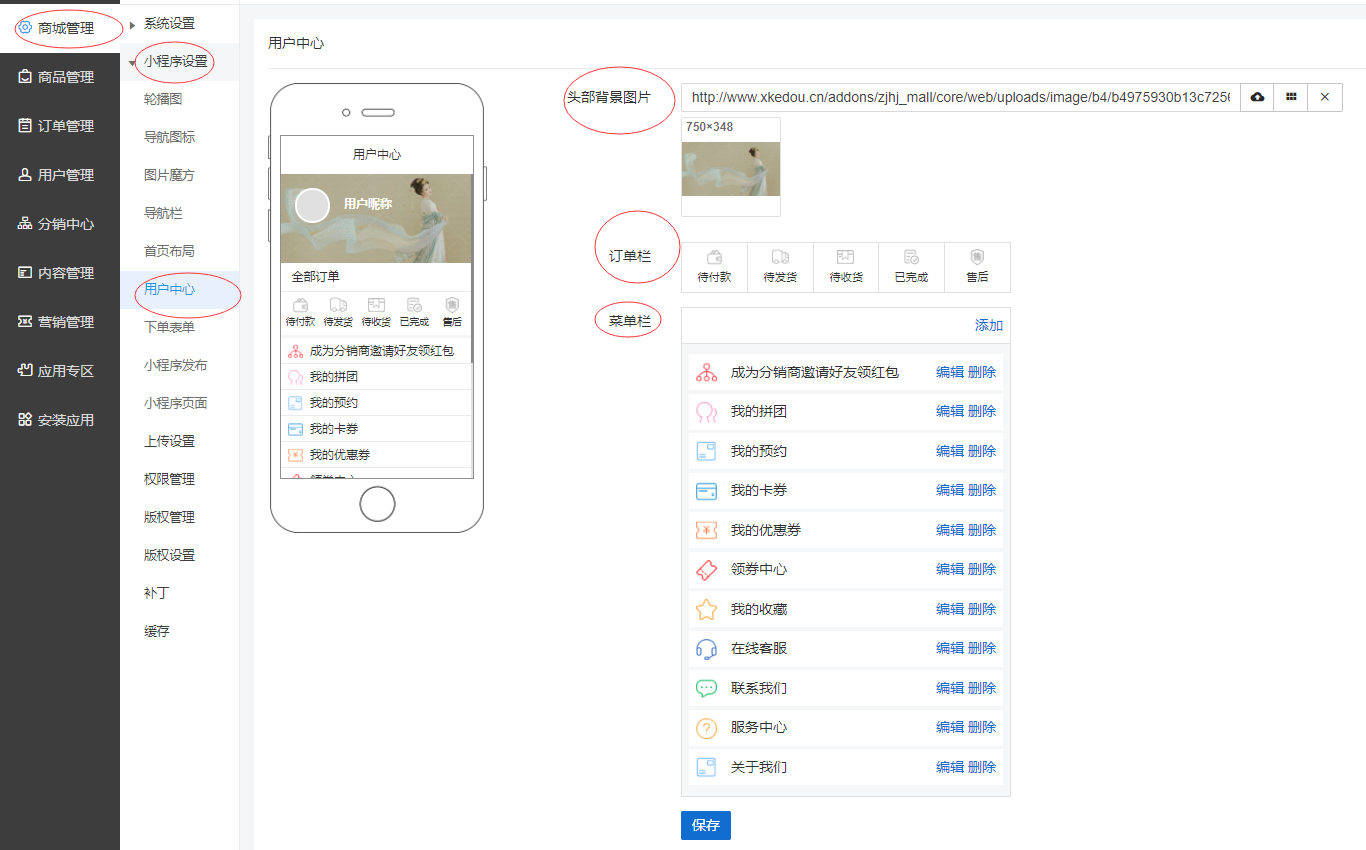Screen dimensions: 1366x850
Task: Click the 售后 shield icon in the order bar
Action: 977,258
